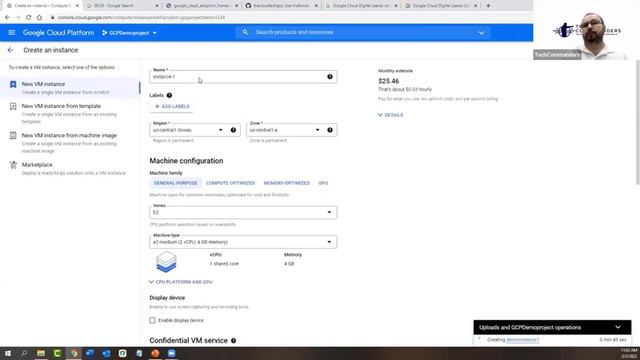This screenshot has width=640, height=360.
Task: Click the Search products and resources field
Action: (x=363, y=32)
